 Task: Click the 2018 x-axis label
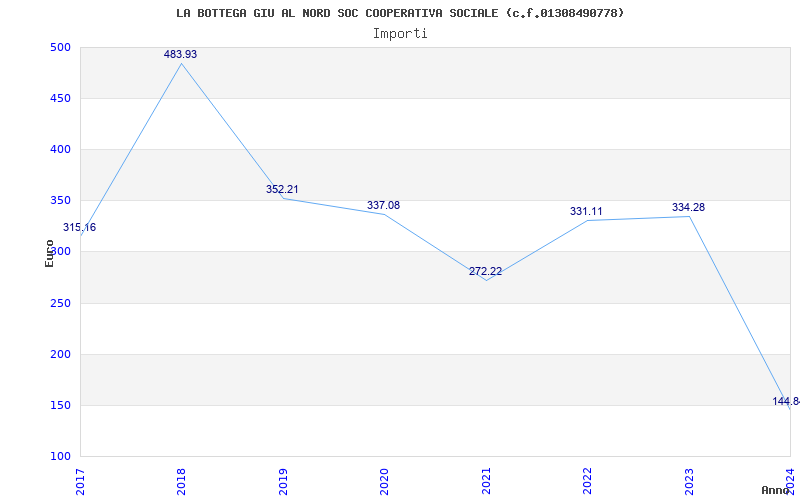click(x=182, y=481)
